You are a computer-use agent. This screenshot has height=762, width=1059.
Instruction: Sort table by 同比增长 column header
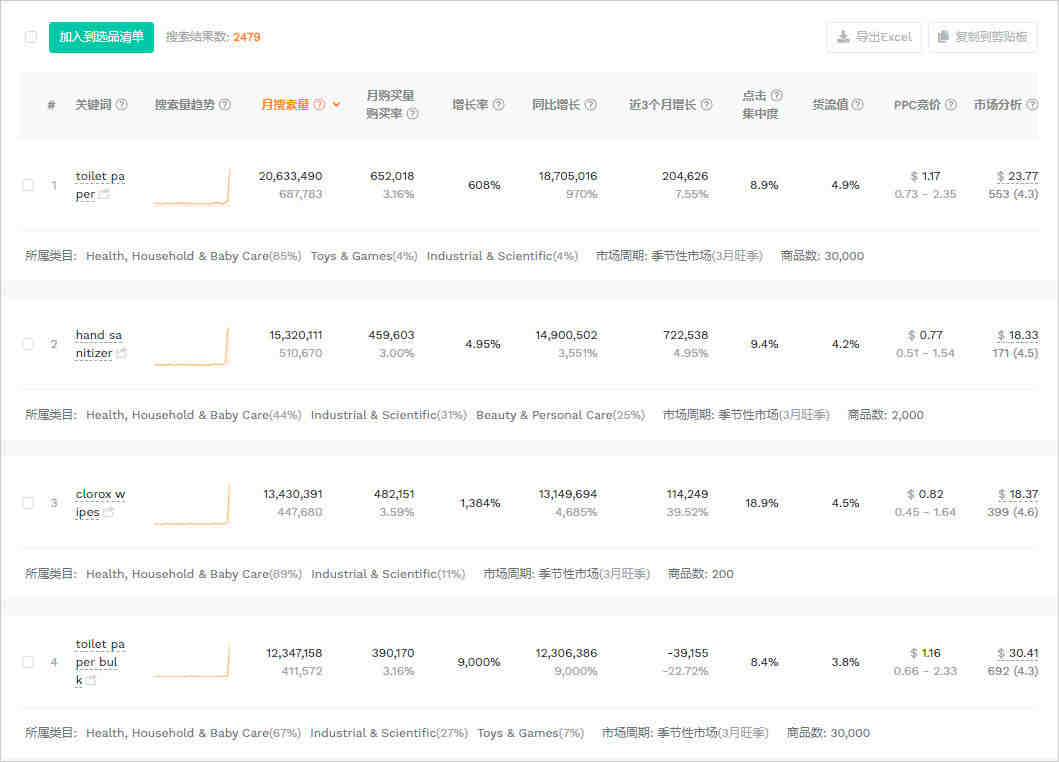pos(556,105)
